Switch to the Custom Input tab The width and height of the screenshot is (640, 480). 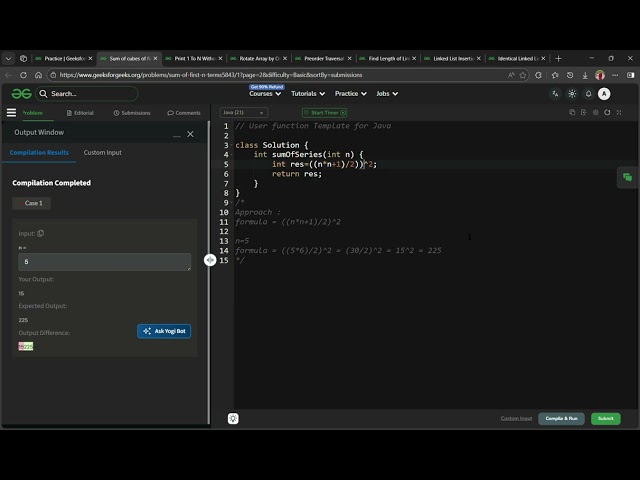point(102,153)
